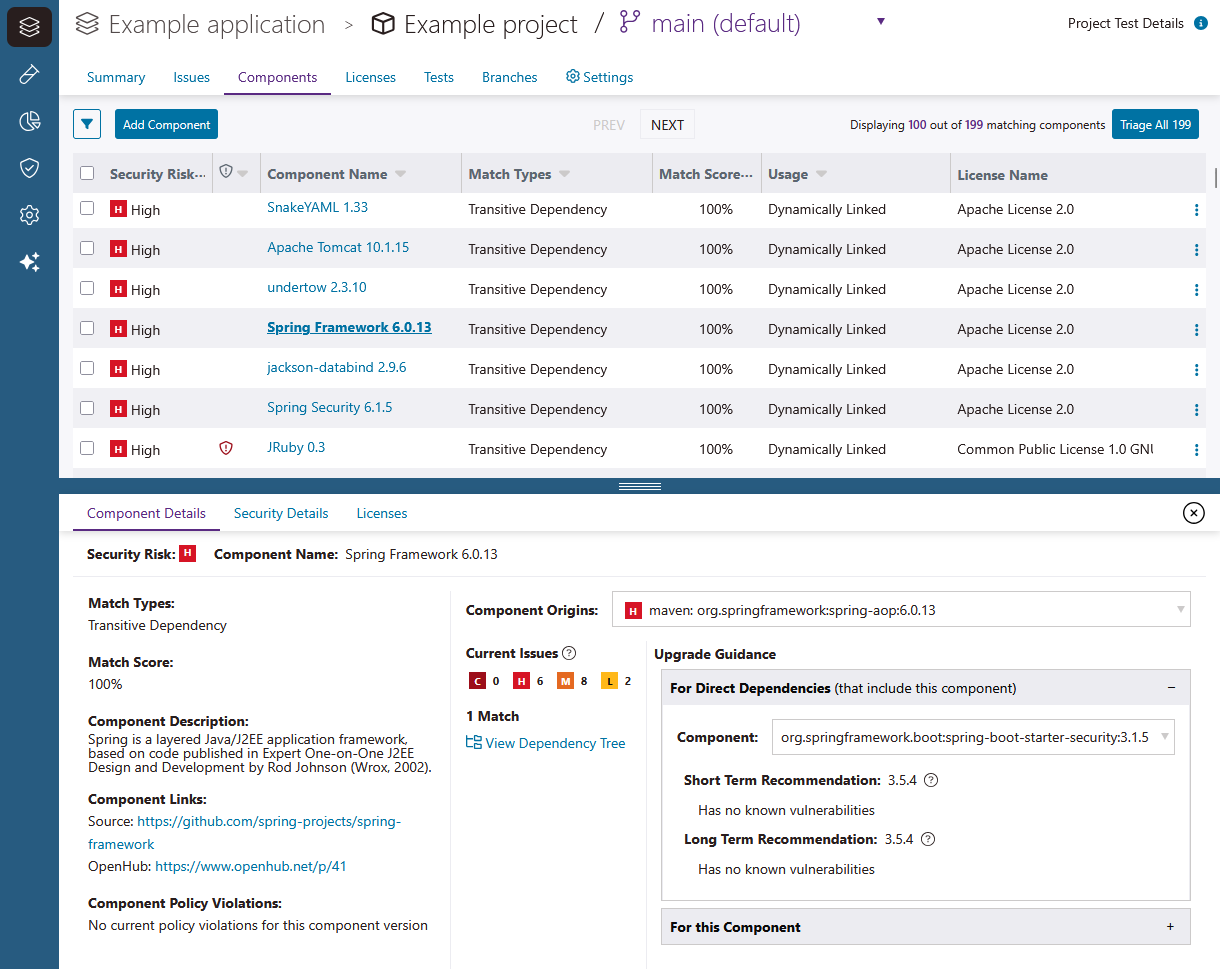1220x969 pixels.
Task: Click the Add Component button
Action: [166, 125]
